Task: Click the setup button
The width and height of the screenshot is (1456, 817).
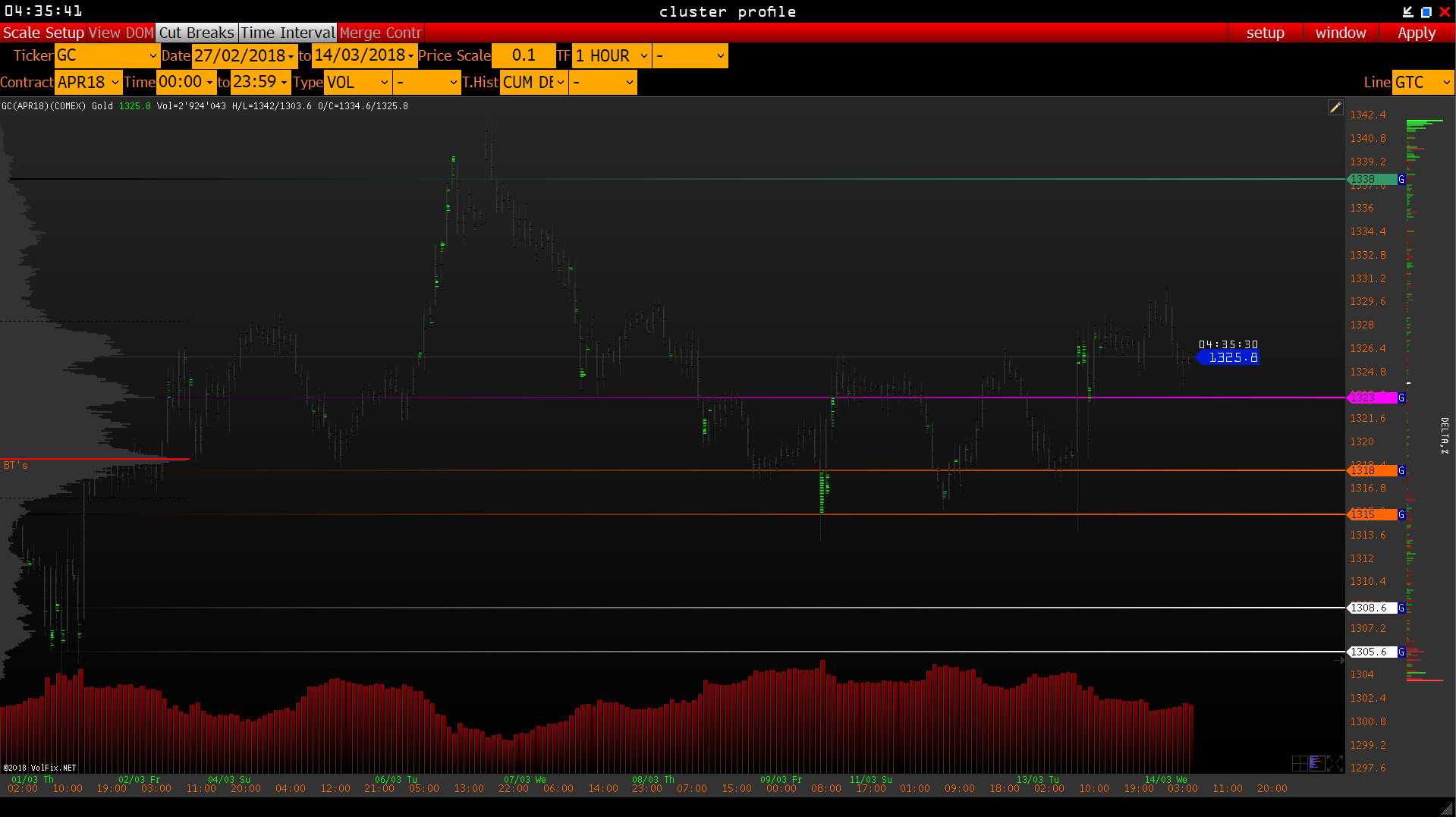Action: point(1265,33)
